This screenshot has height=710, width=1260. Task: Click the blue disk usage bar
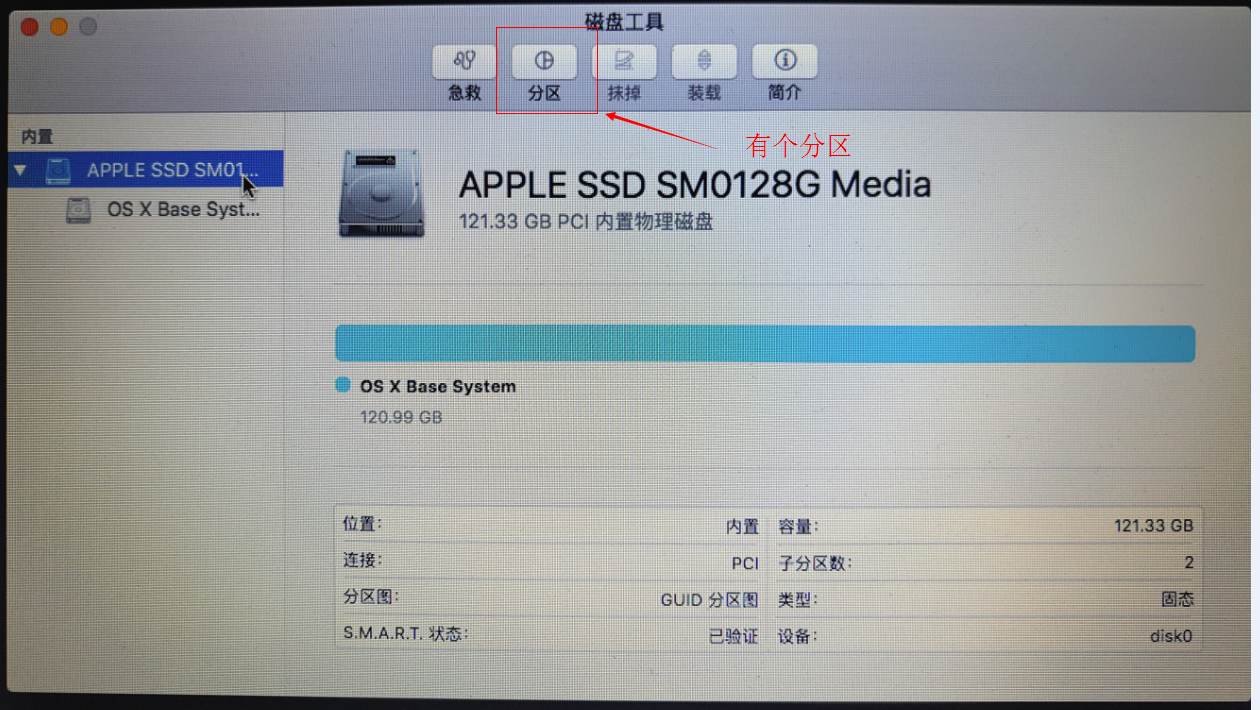coord(765,343)
